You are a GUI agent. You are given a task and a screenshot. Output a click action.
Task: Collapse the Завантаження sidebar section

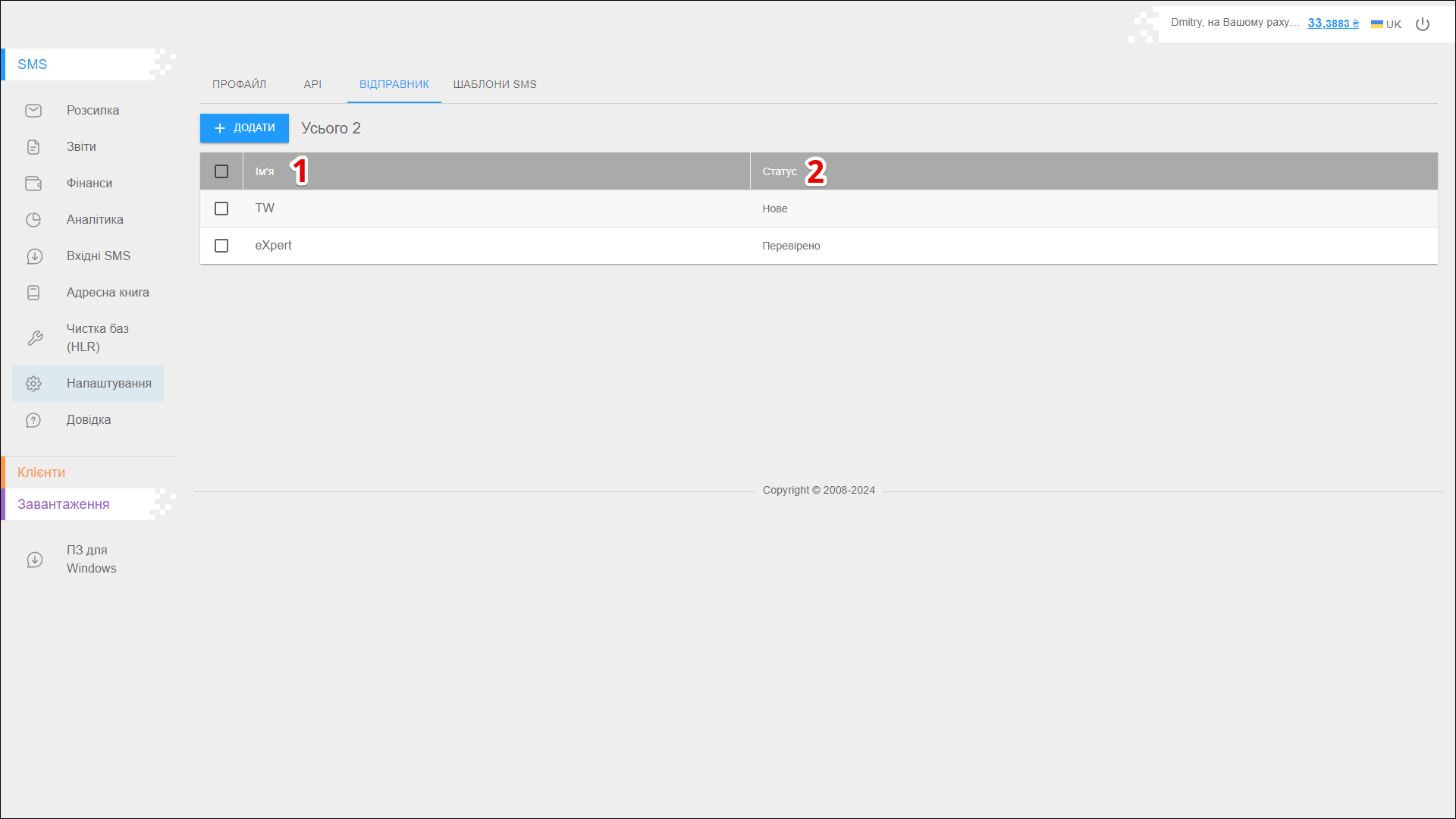64,504
